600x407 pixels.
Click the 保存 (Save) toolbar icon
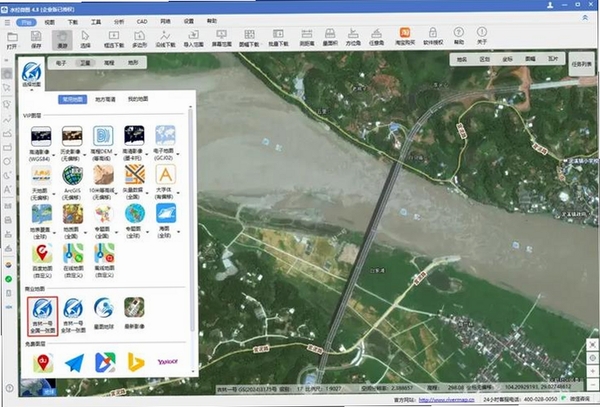[x=36, y=39]
